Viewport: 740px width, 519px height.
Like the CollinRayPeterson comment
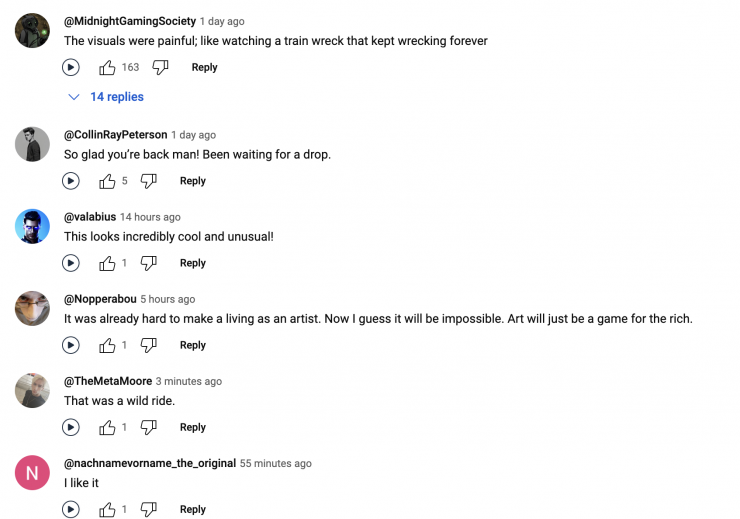pyautogui.click(x=108, y=181)
